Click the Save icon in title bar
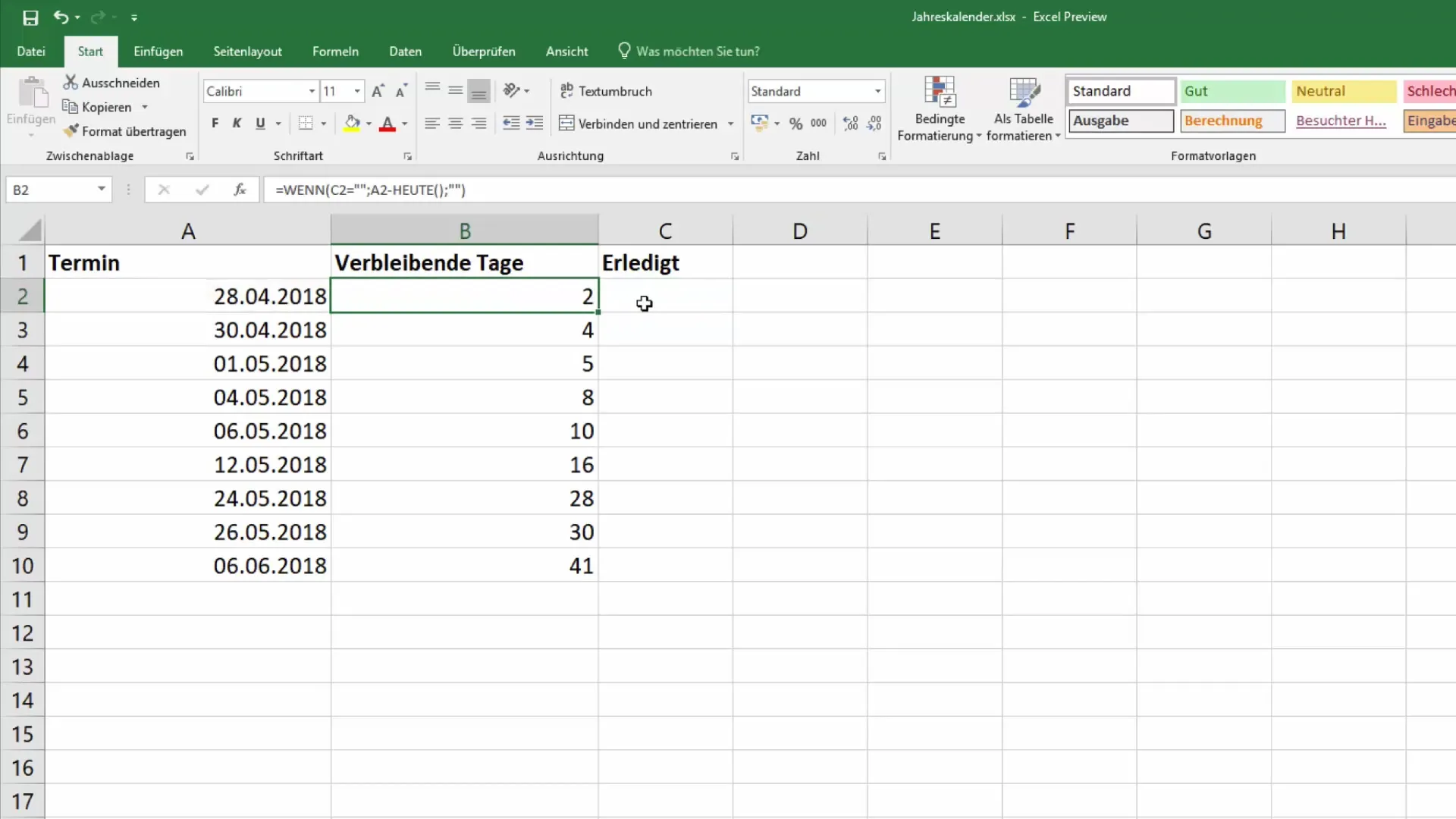This screenshot has width=1456, height=819. (x=30, y=17)
